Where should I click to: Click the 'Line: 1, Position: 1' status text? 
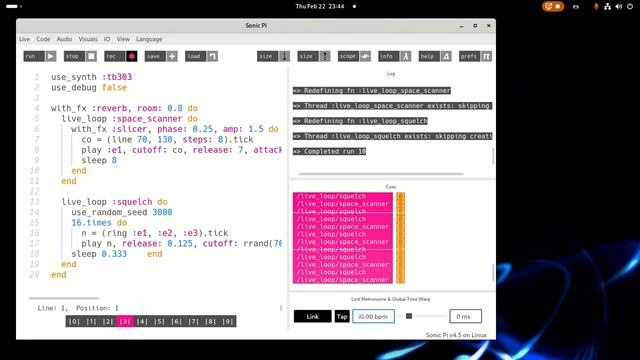78,308
